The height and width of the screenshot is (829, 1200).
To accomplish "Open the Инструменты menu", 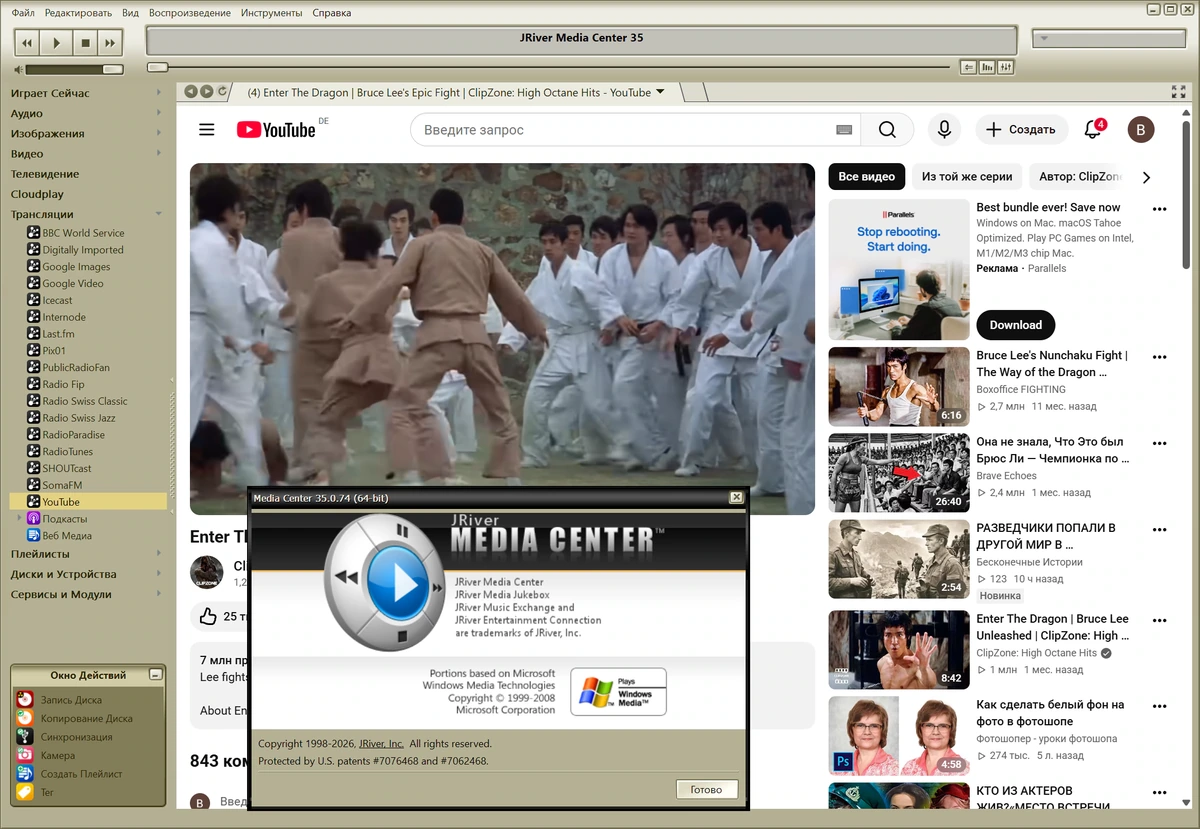I will point(272,13).
